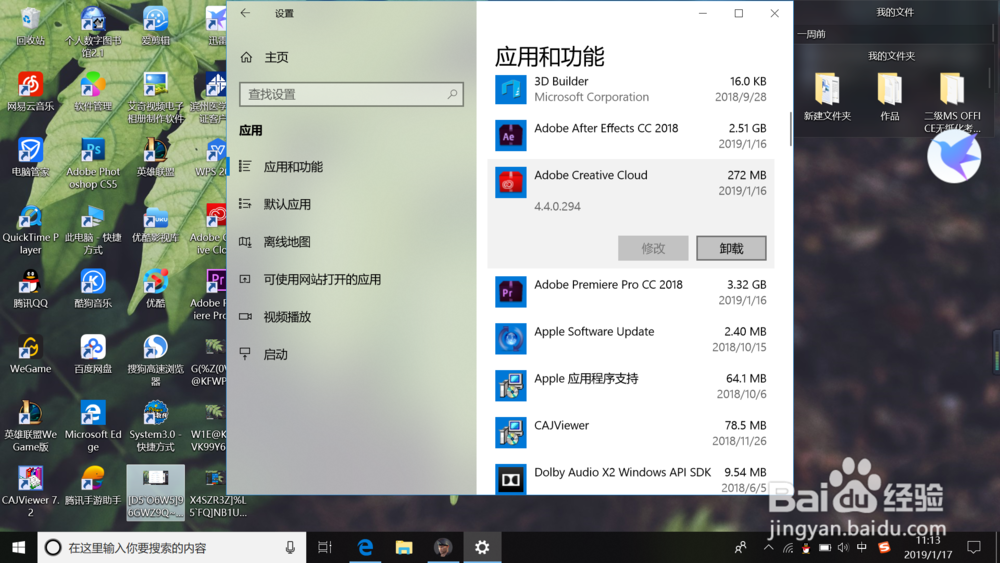Select Adobe Premiere Pro CC 2018 icon

tap(511, 292)
